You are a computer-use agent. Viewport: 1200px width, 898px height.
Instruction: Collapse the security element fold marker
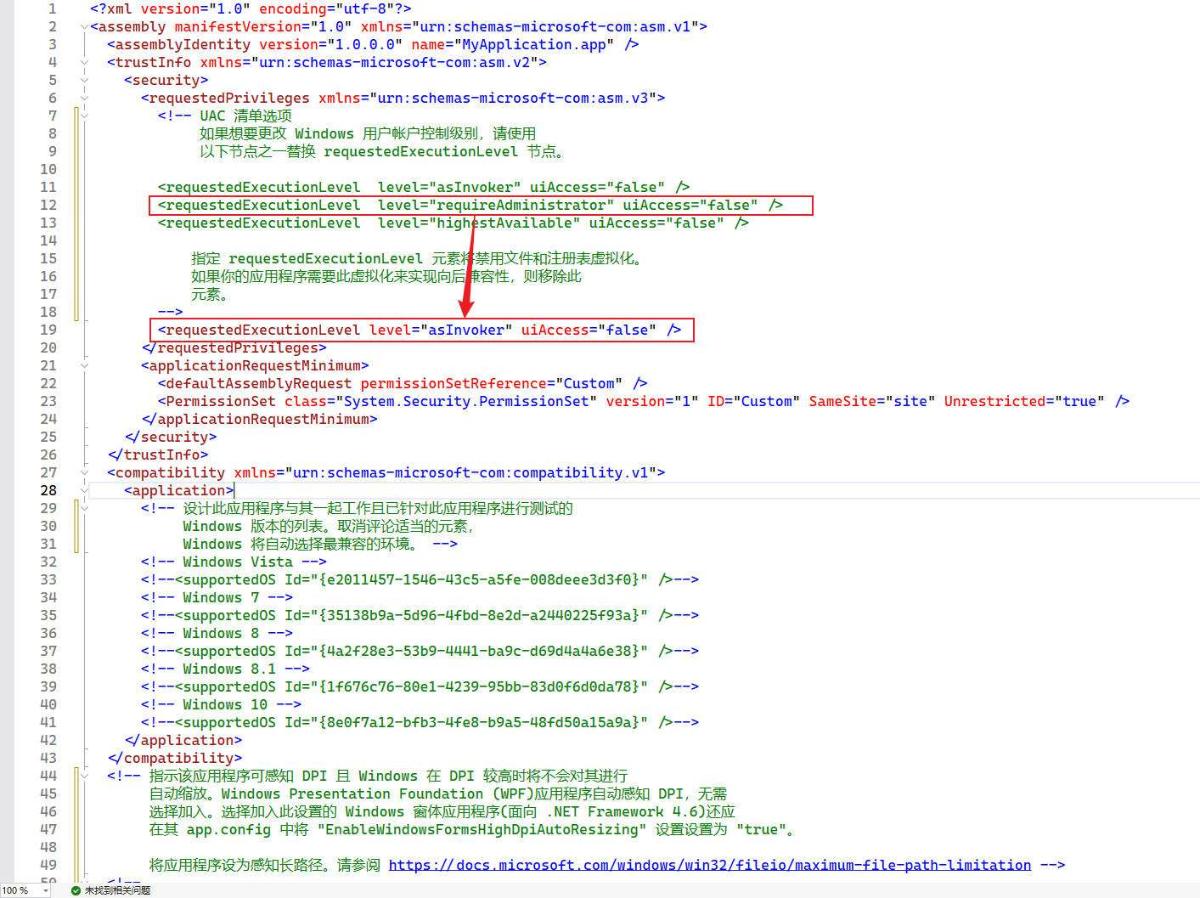pyautogui.click(x=82, y=81)
